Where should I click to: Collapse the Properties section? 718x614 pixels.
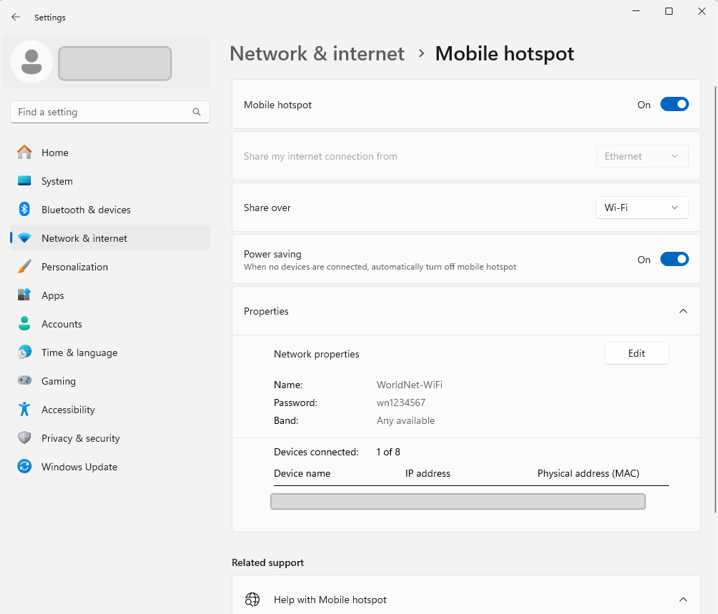coord(683,311)
